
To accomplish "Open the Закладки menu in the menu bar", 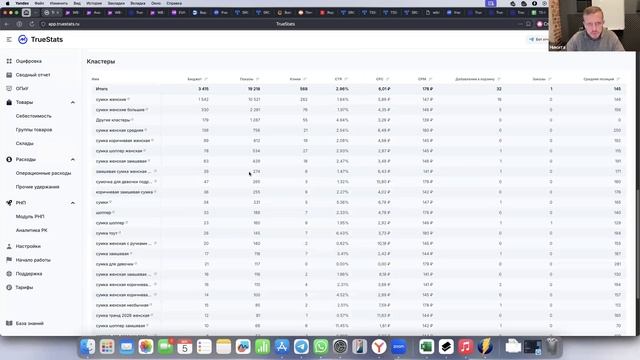I will click(116, 3).
